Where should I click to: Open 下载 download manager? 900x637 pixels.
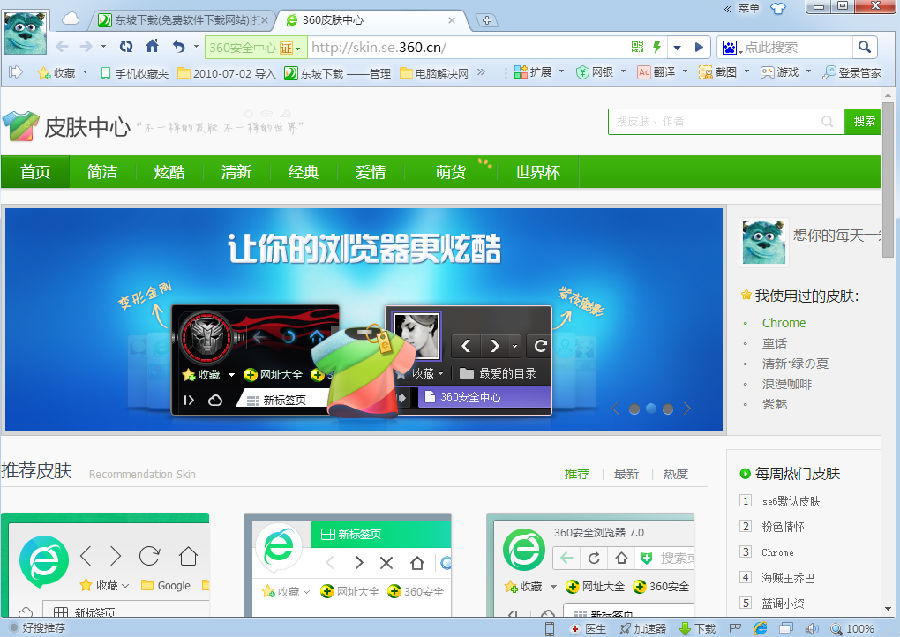click(697, 629)
